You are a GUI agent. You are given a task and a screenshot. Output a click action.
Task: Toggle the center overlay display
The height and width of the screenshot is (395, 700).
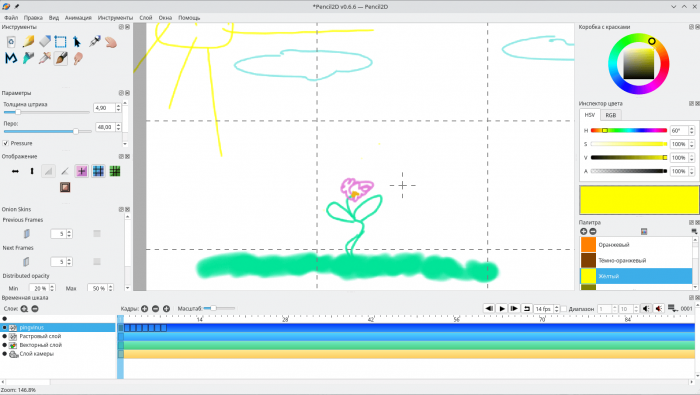point(82,171)
